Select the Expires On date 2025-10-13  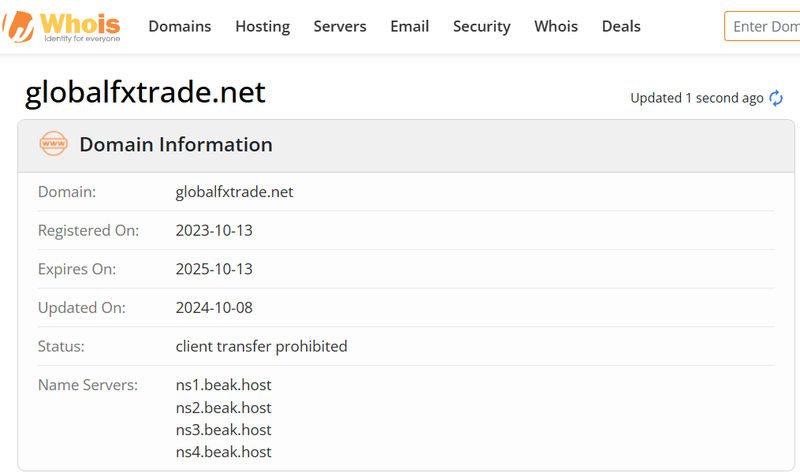[214, 269]
